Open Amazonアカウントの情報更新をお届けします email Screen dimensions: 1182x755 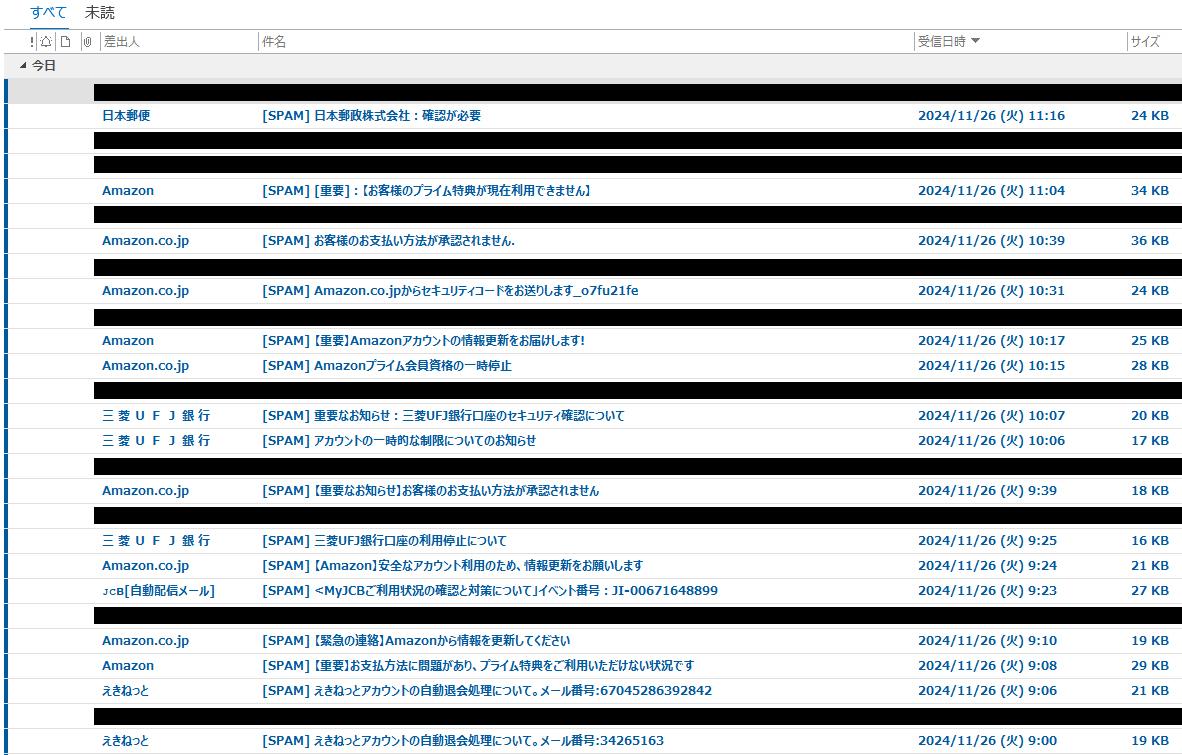(x=424, y=341)
